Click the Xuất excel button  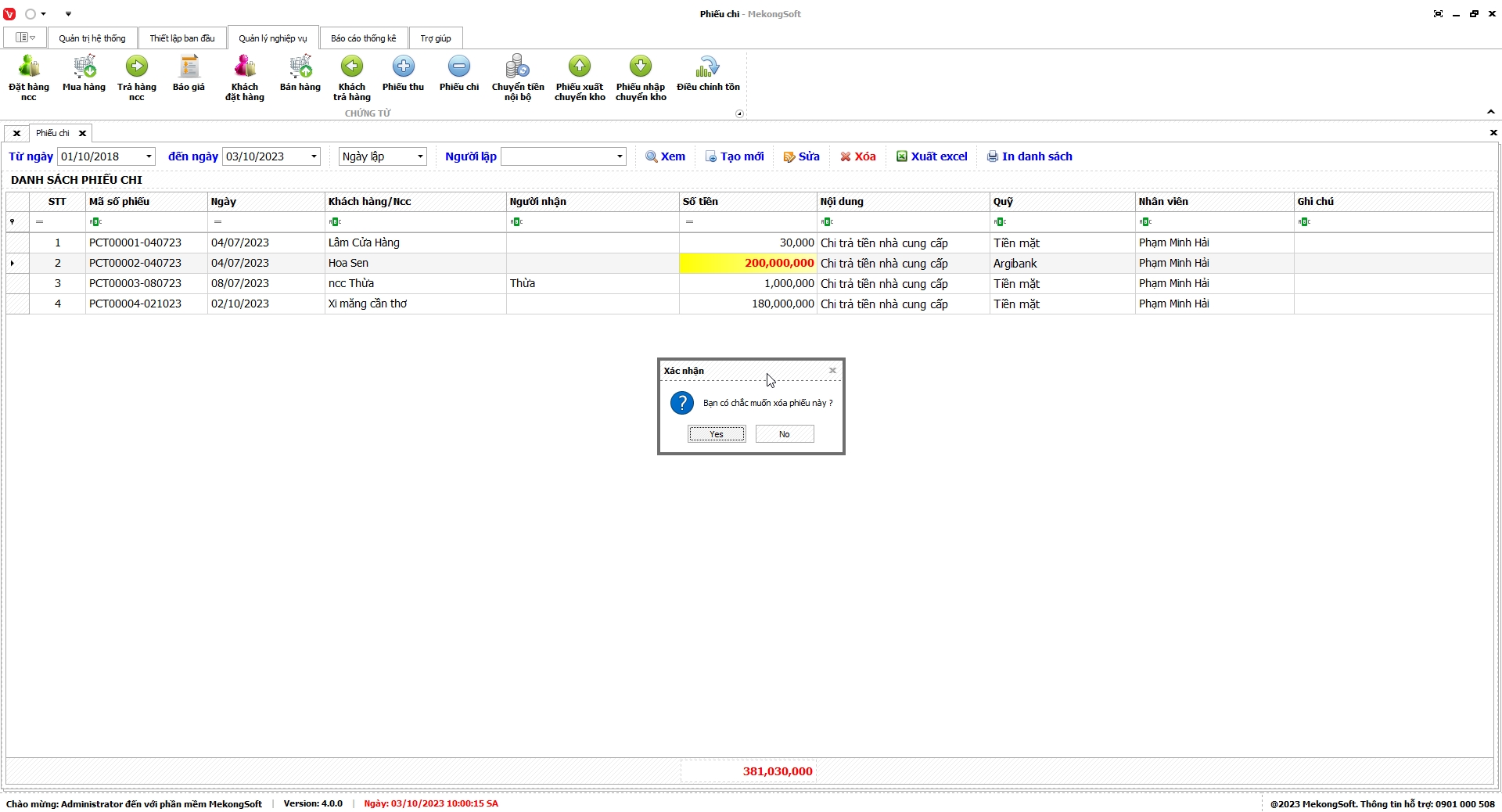click(x=932, y=156)
